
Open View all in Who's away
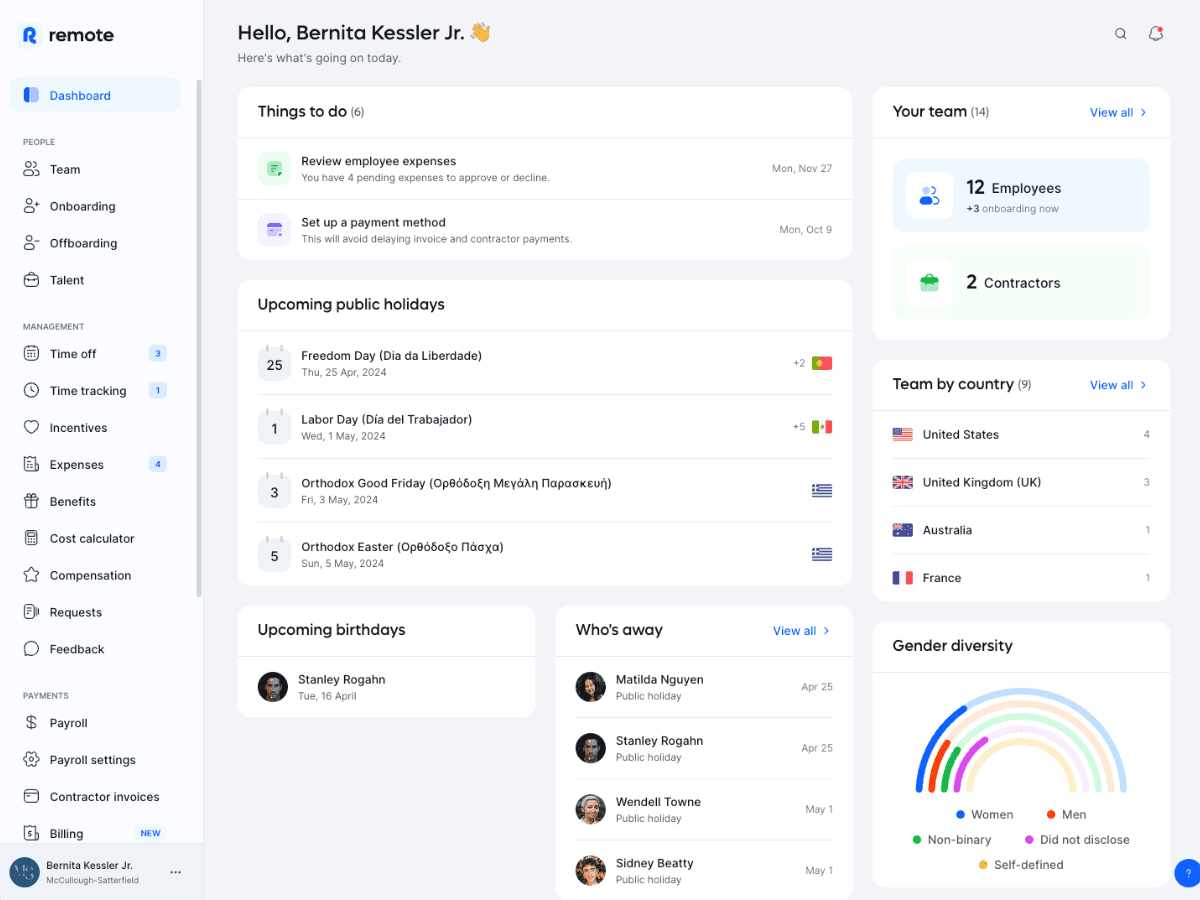pos(801,631)
